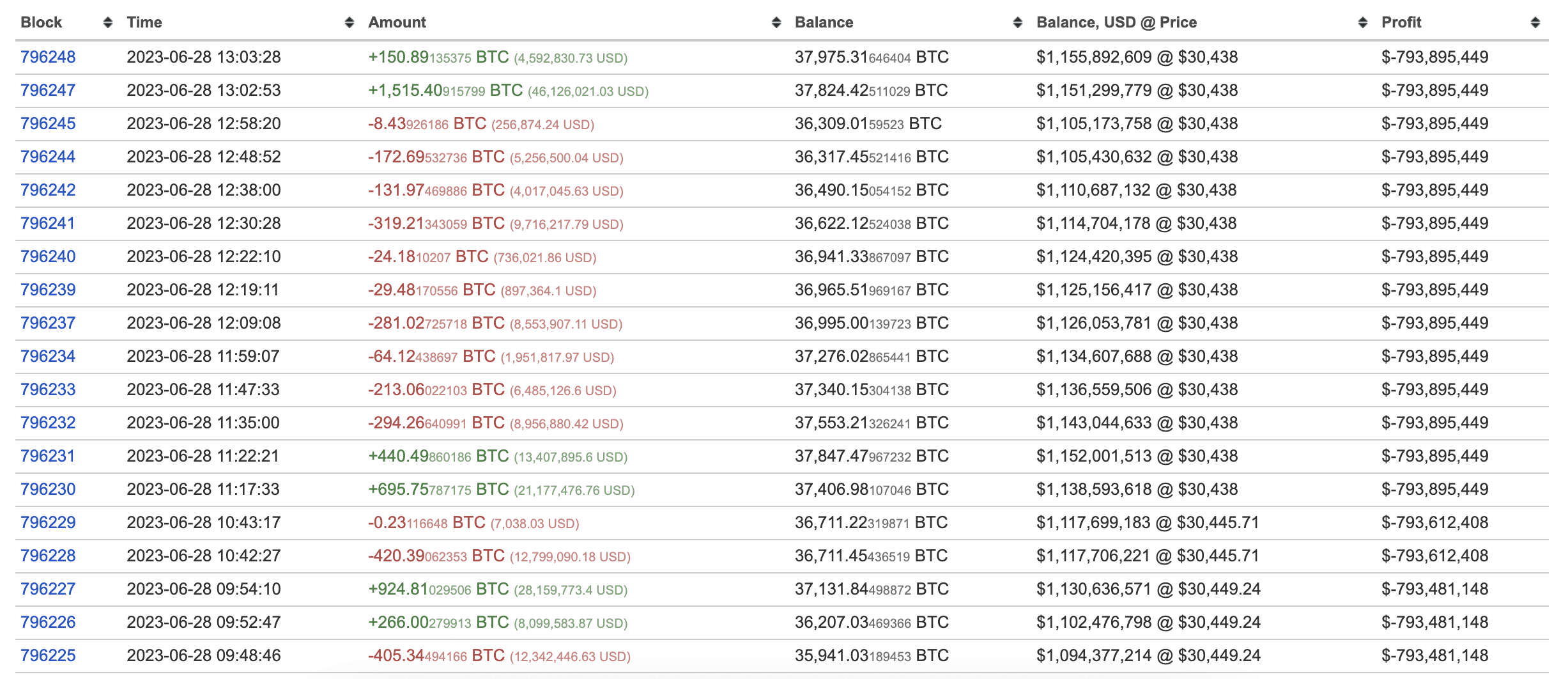This screenshot has width=1568, height=679.
Task: Click balance 37,847.47967232 BTC
Action: point(872,456)
